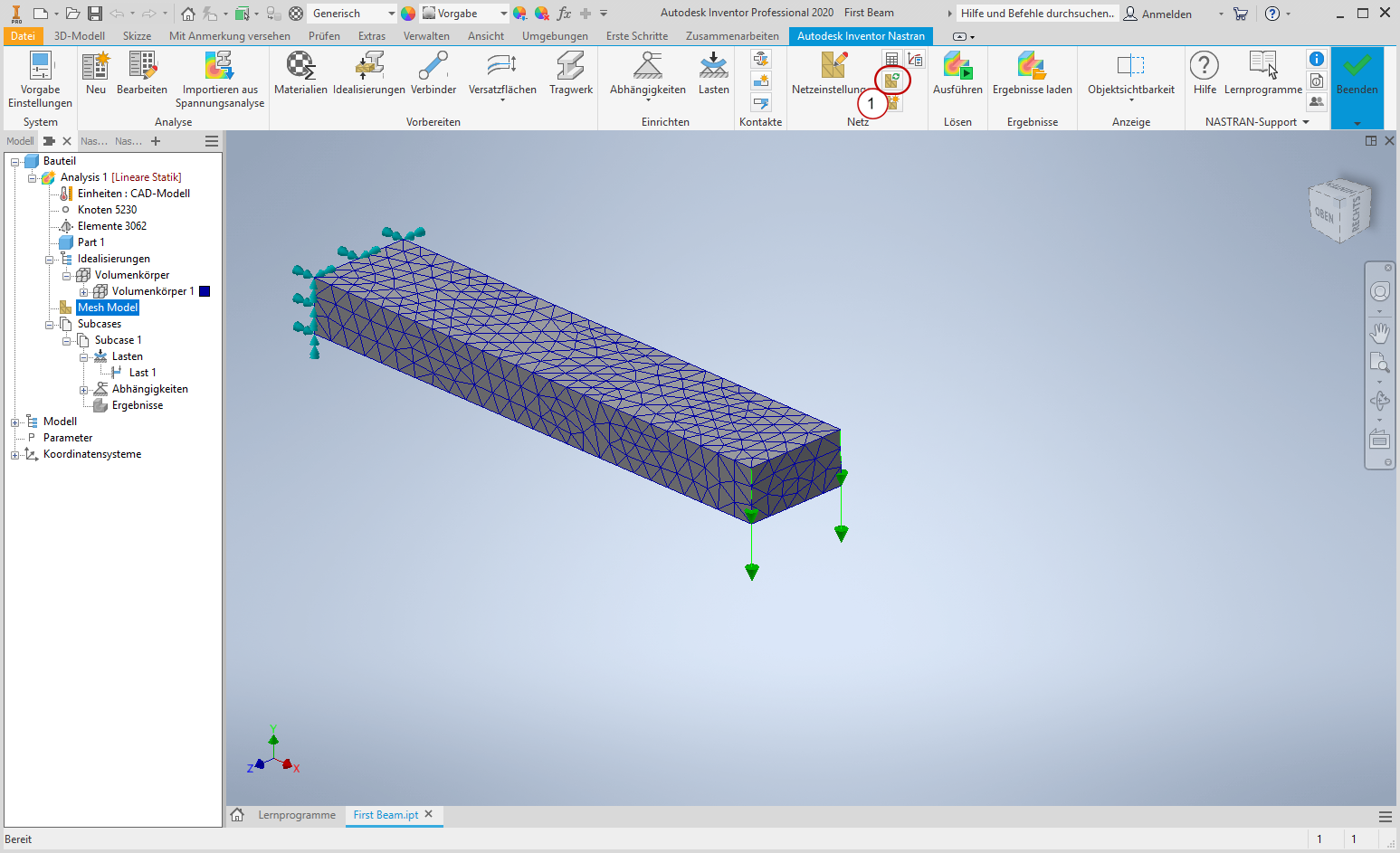Save the document with the floppy disk icon
The width and height of the screenshot is (1400, 853).
94,14
